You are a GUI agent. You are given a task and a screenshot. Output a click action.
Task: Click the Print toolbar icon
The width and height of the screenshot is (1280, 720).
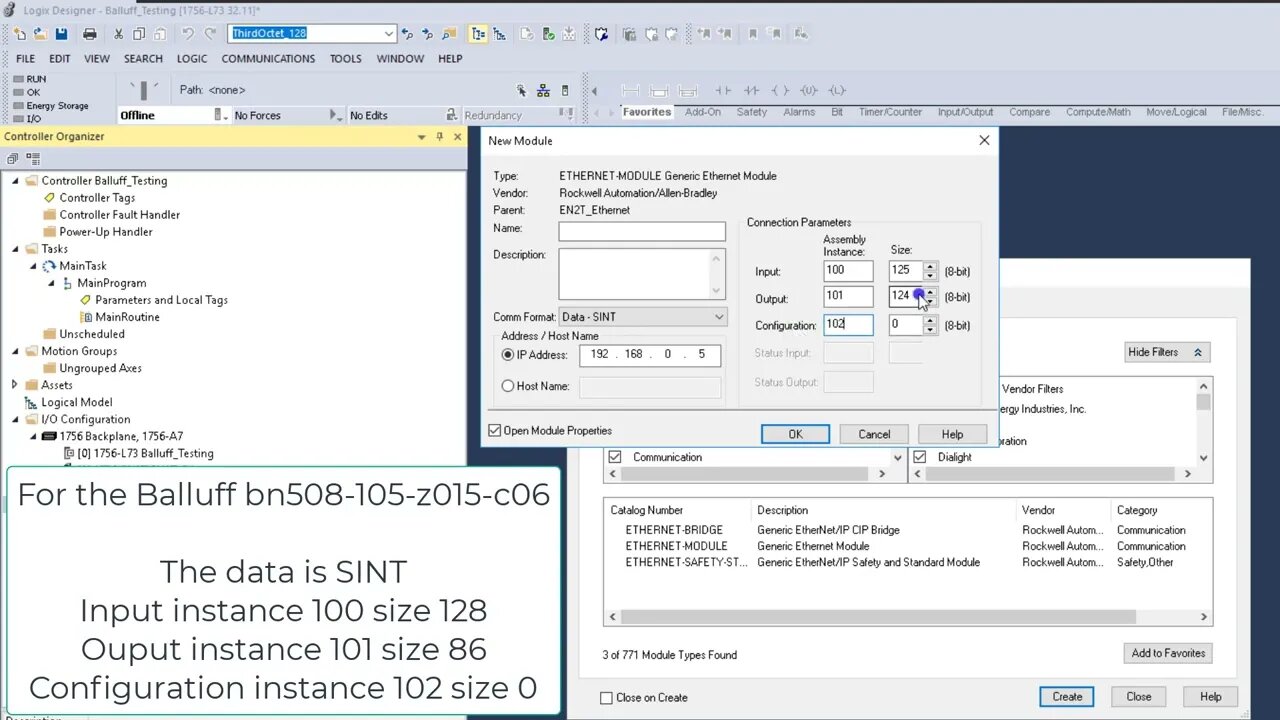(x=90, y=33)
